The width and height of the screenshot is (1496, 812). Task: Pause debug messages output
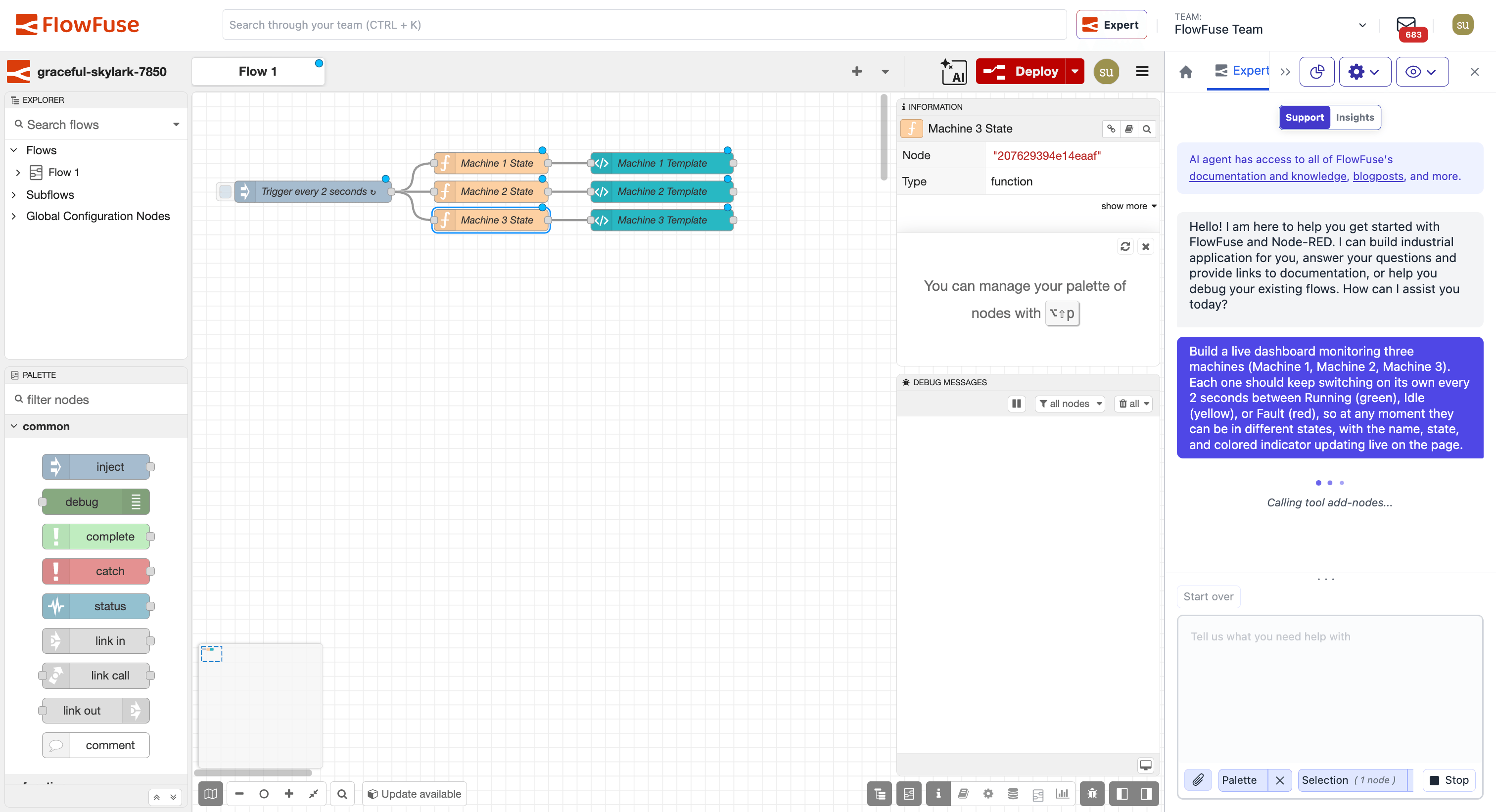(1016, 404)
